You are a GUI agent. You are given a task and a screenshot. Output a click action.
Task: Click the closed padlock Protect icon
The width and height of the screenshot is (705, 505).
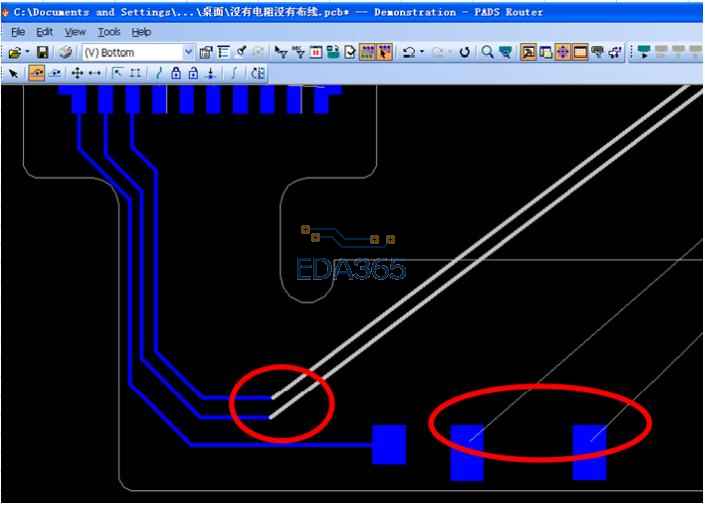pos(176,73)
